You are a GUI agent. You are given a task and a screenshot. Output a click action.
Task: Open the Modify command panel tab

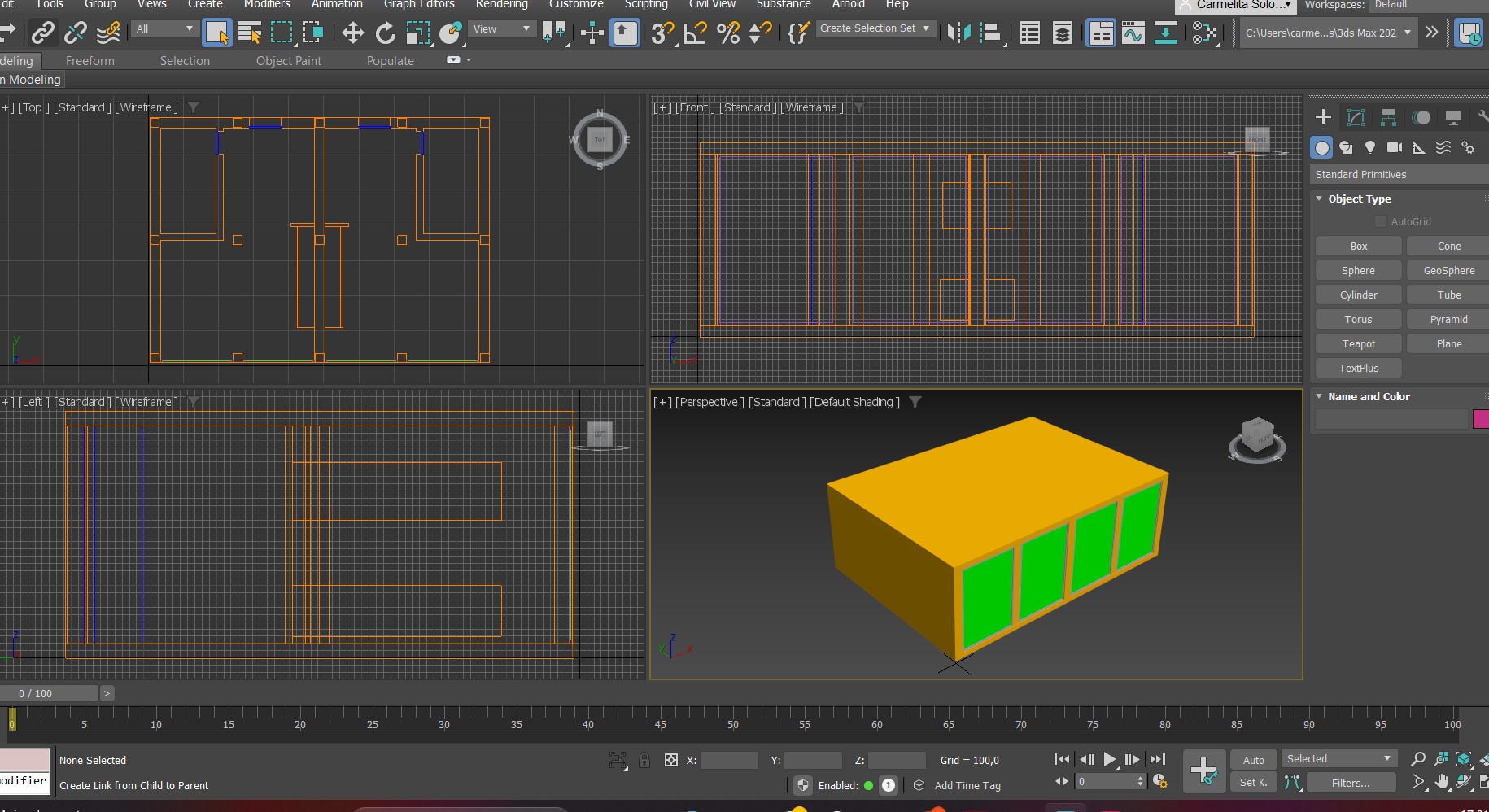tap(1356, 117)
